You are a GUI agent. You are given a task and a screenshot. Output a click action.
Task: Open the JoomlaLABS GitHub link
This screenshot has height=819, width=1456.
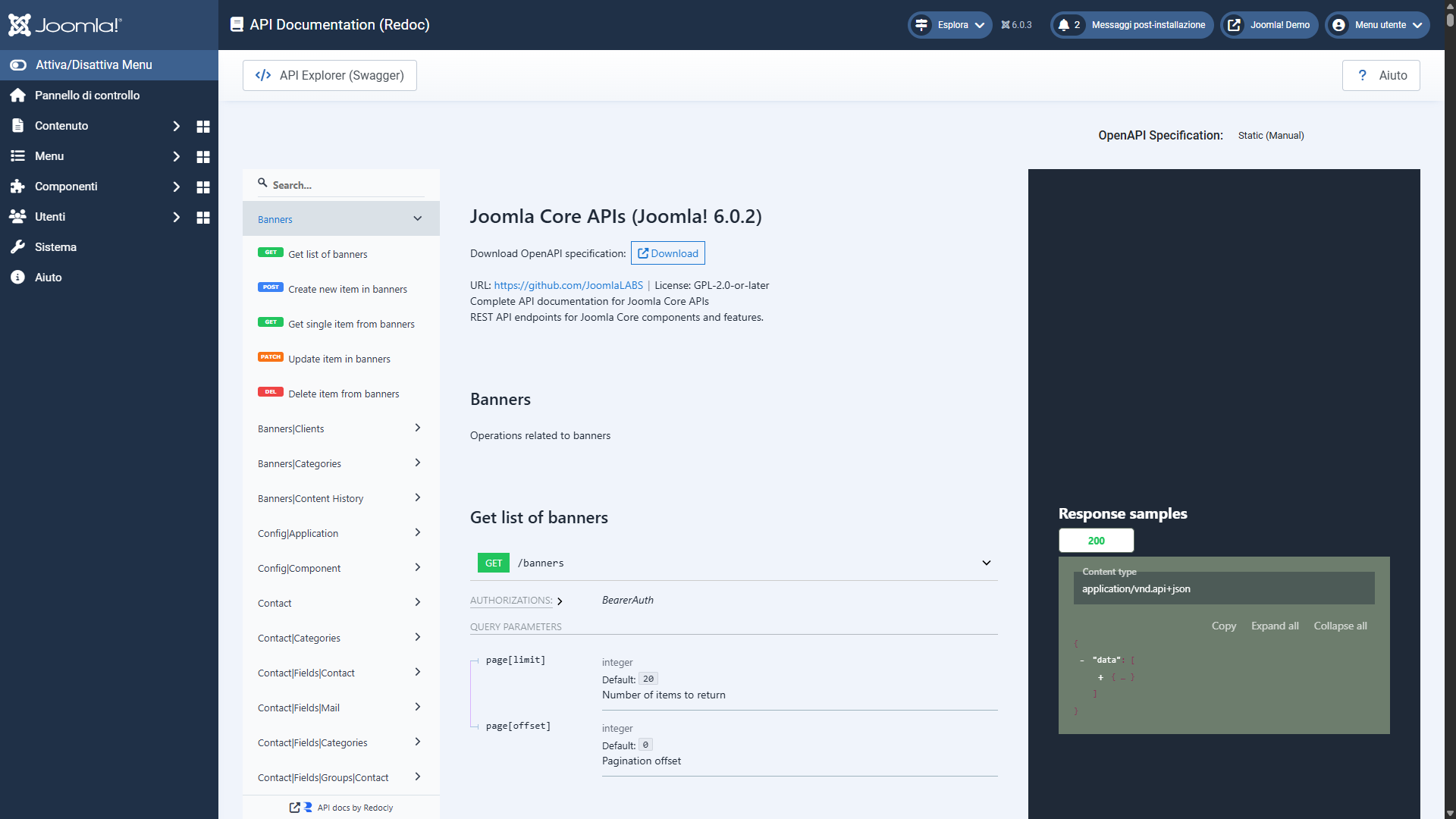(x=568, y=285)
